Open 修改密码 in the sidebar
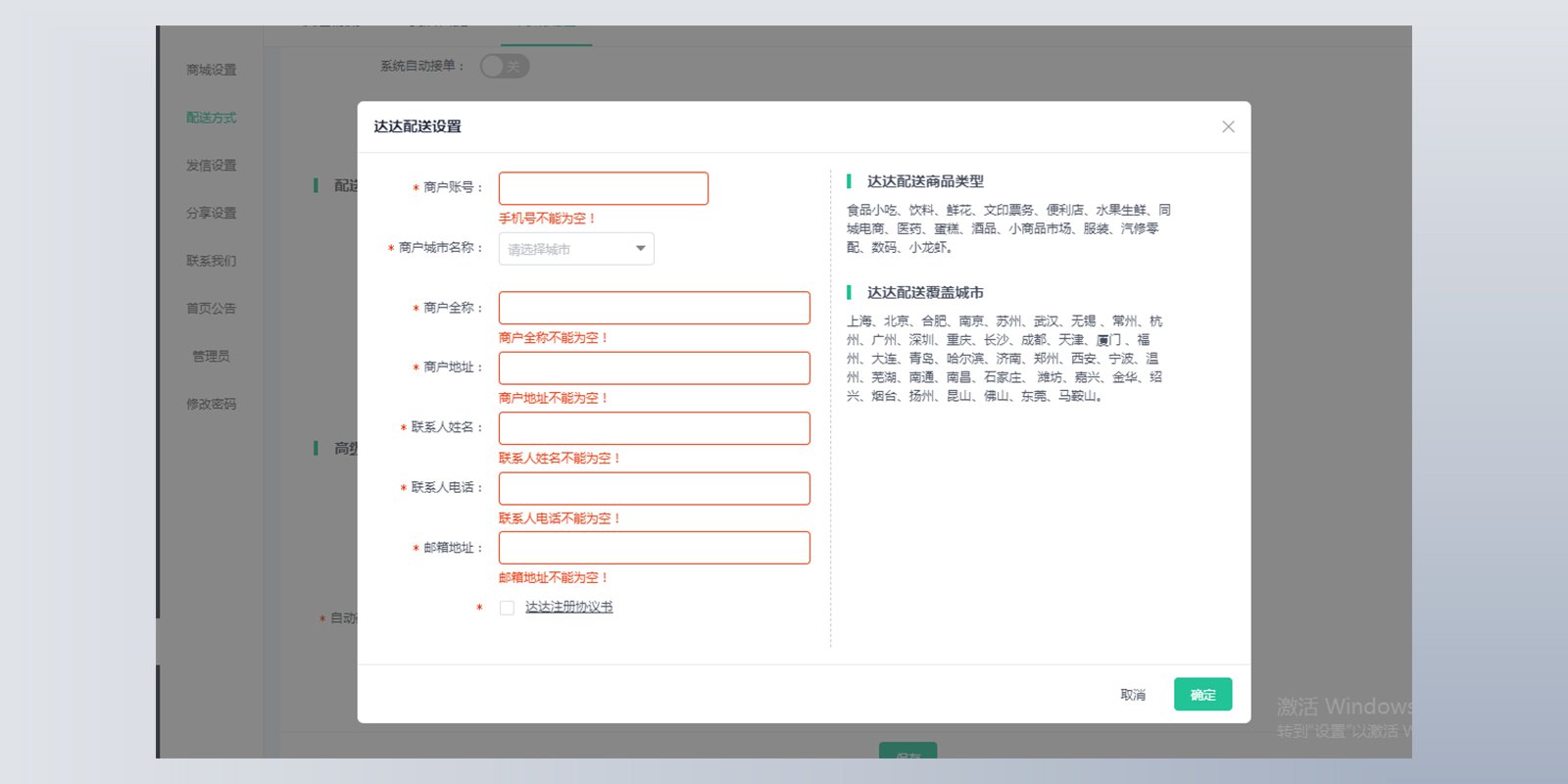The width and height of the screenshot is (1568, 784). [211, 404]
